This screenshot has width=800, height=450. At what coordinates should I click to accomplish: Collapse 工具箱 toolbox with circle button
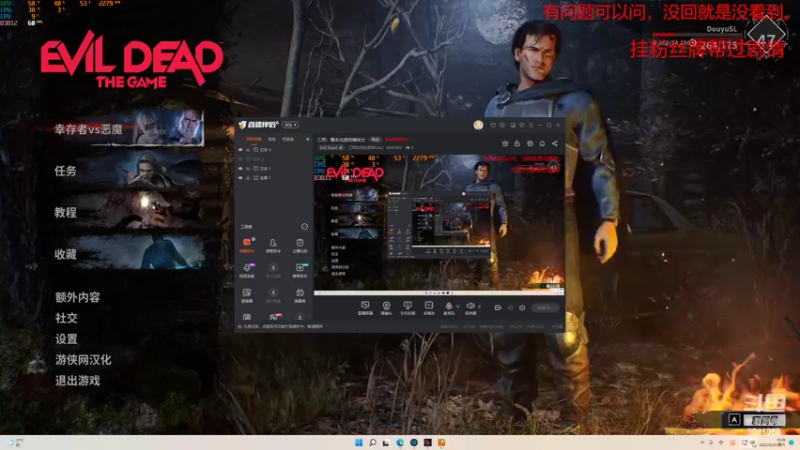coord(305,226)
